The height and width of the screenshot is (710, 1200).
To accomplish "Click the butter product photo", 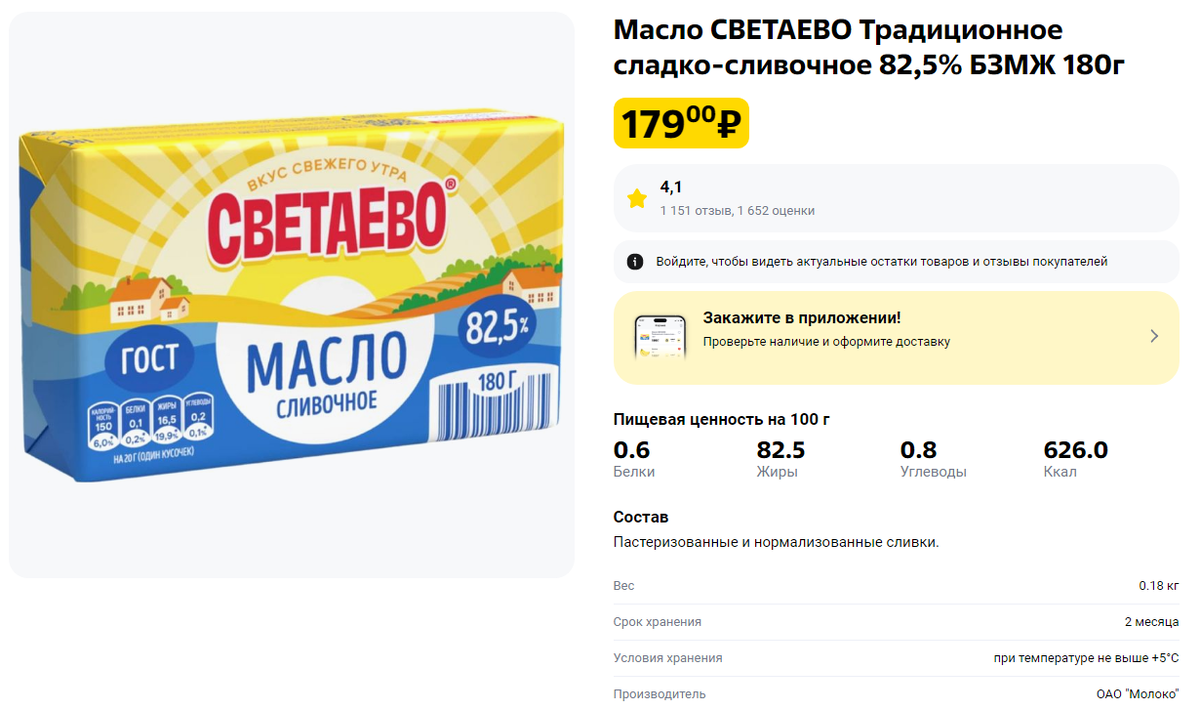I will tap(290, 300).
